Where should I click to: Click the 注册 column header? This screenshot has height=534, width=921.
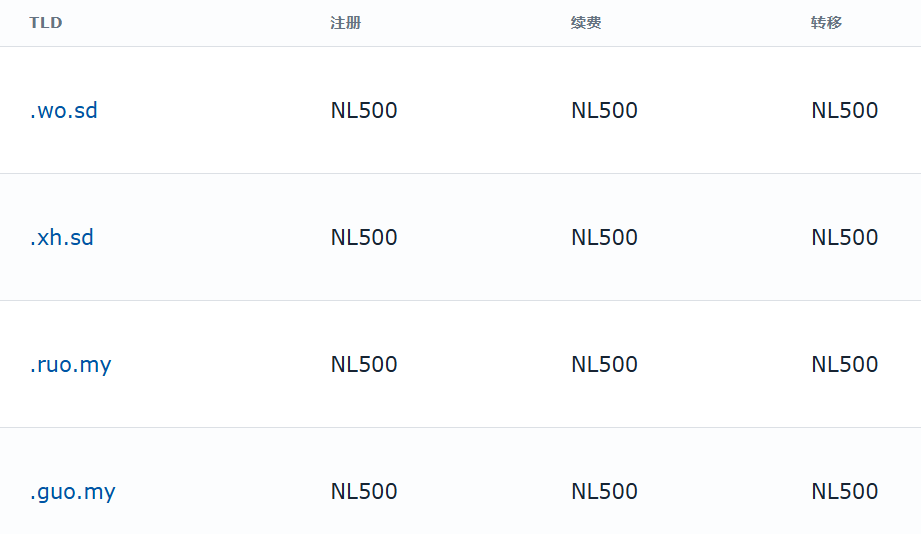pyautogui.click(x=345, y=23)
